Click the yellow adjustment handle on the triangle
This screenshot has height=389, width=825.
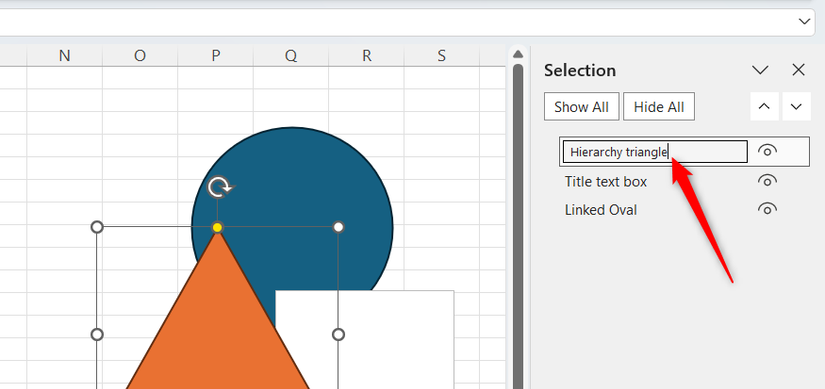(217, 227)
